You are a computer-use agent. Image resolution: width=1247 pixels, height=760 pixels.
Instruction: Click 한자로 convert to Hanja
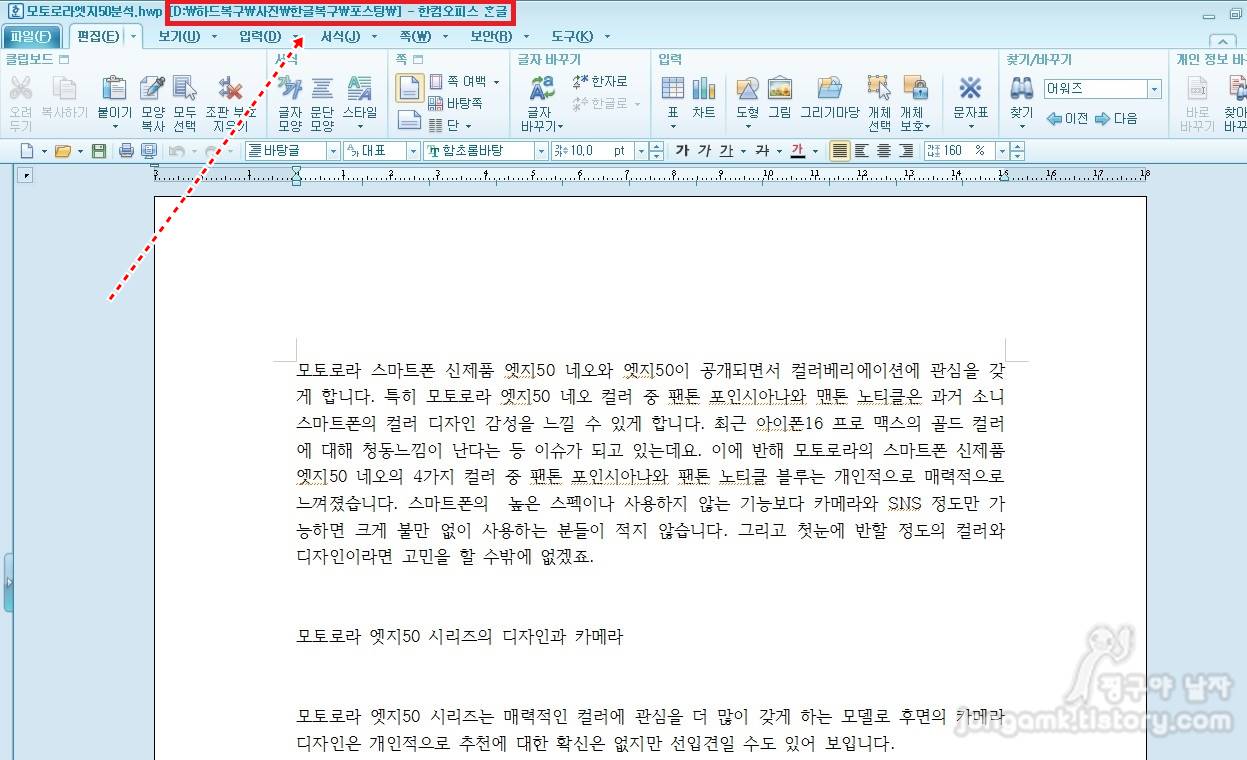pos(600,82)
